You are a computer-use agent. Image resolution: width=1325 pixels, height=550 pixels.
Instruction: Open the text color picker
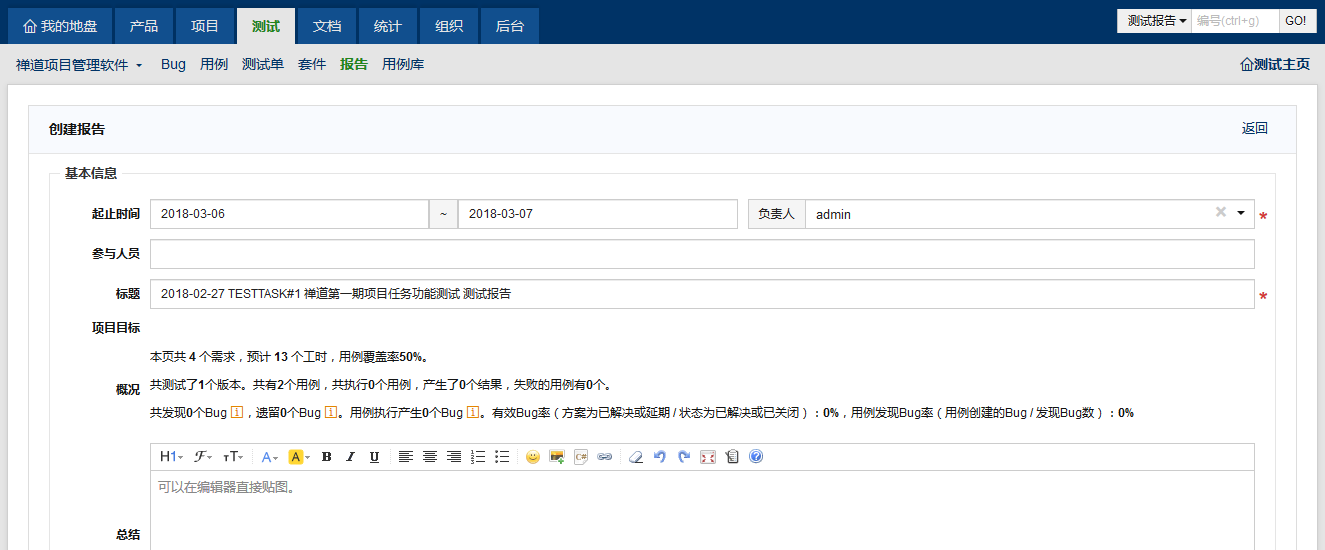(x=271, y=457)
